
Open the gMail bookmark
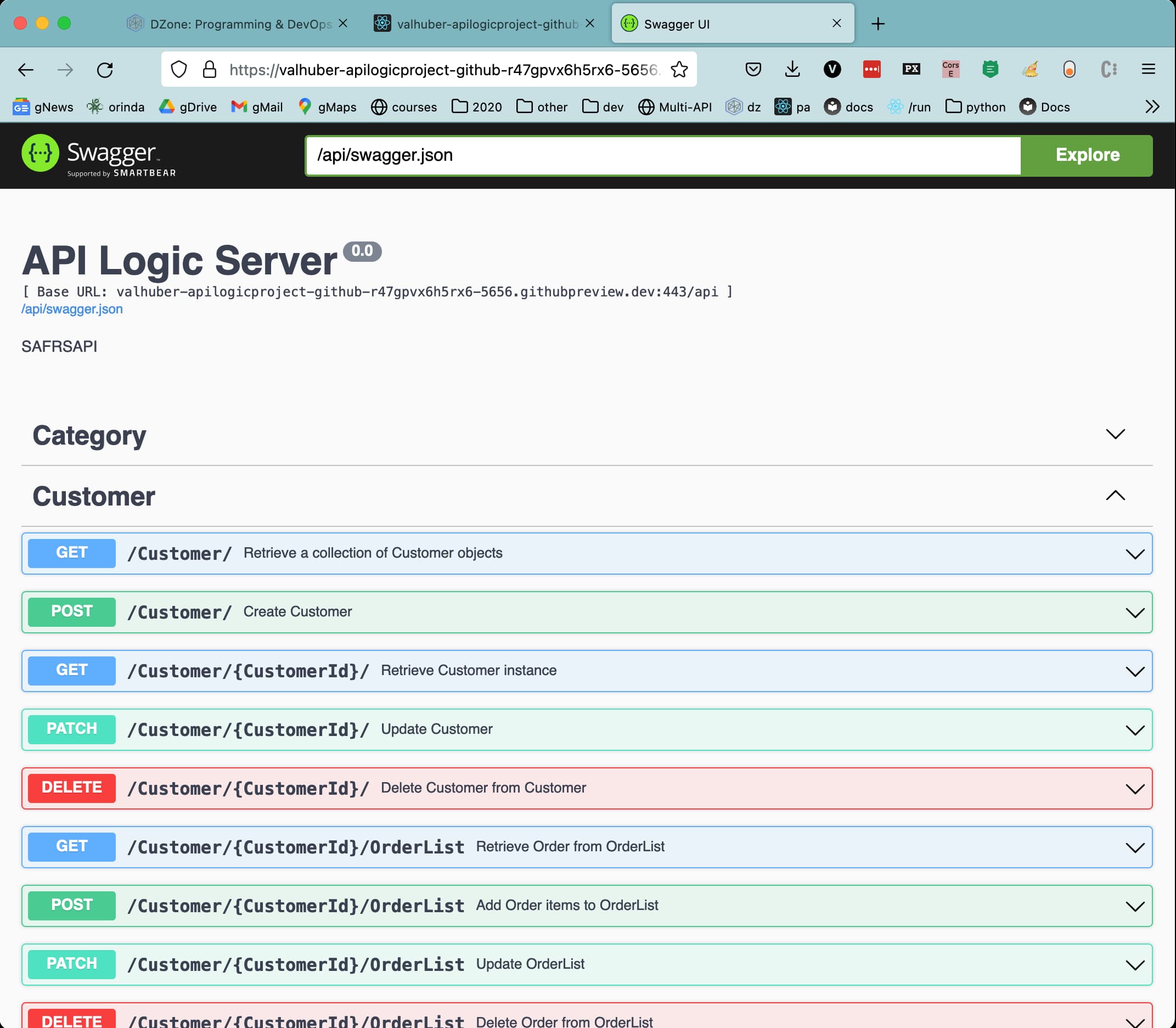[x=257, y=107]
